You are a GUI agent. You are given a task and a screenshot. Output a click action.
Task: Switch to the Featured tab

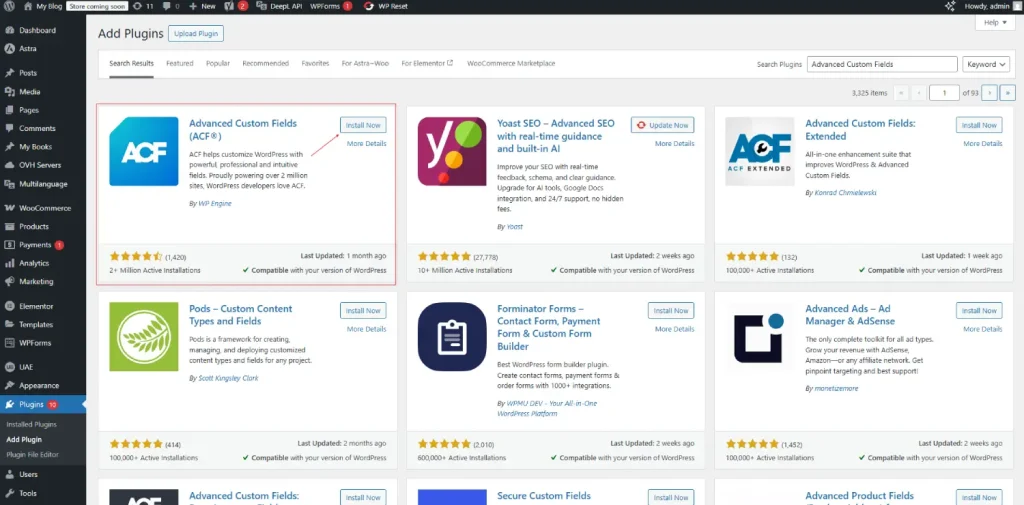pyautogui.click(x=180, y=63)
